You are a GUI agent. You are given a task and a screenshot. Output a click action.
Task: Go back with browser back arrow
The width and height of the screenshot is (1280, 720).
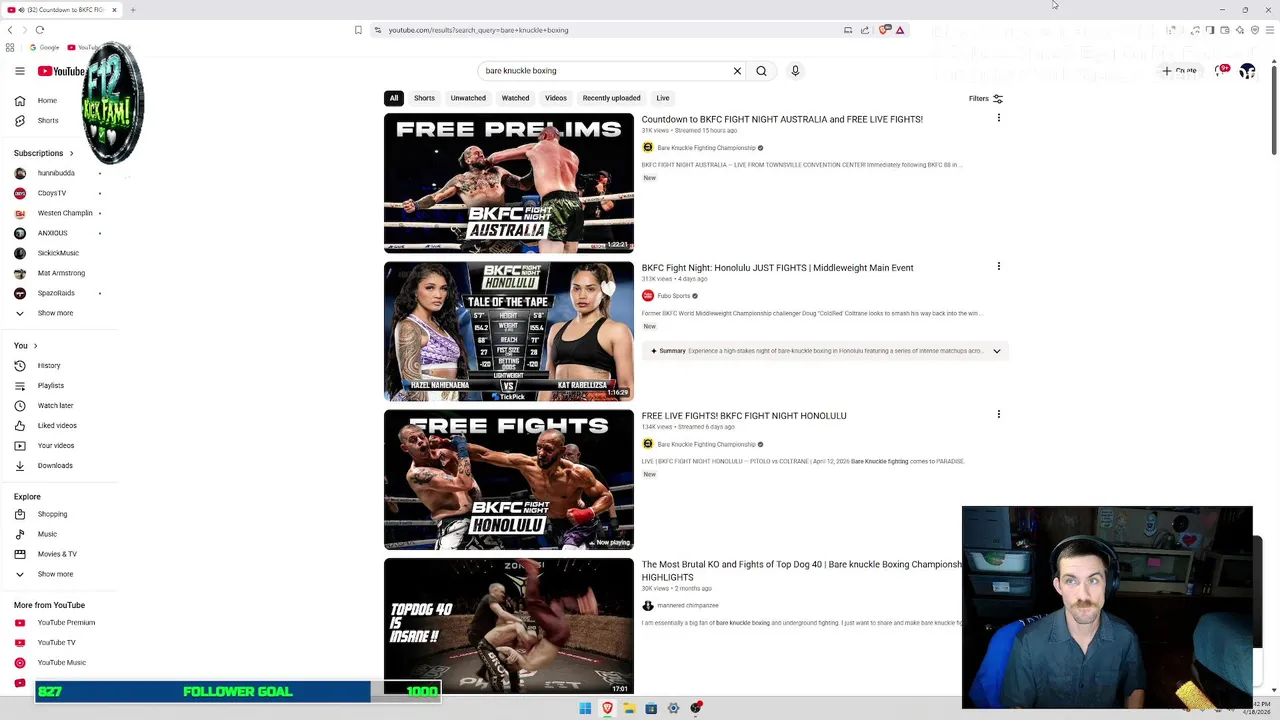10,30
